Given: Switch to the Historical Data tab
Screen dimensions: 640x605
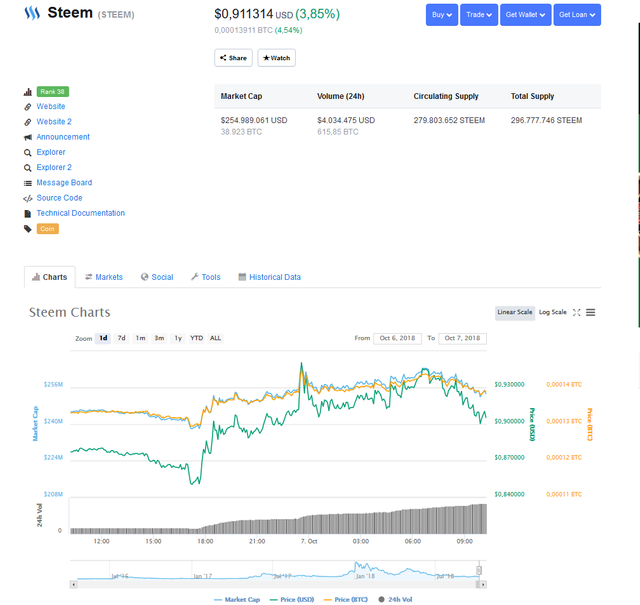Looking at the screenshot, I should click(x=269, y=277).
